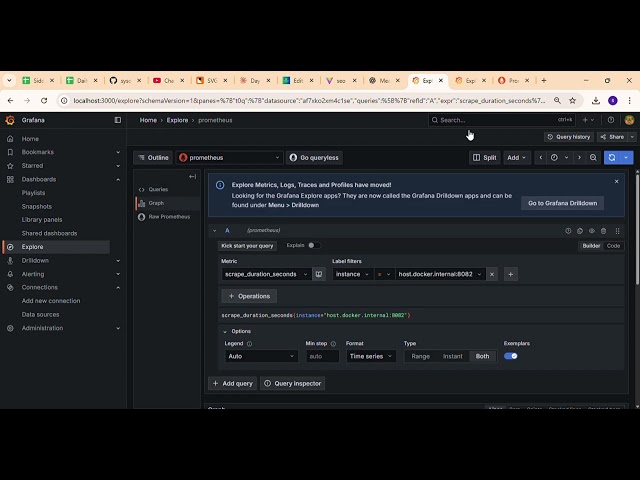
Task: Duplicate query A icon
Action: [x=580, y=231]
